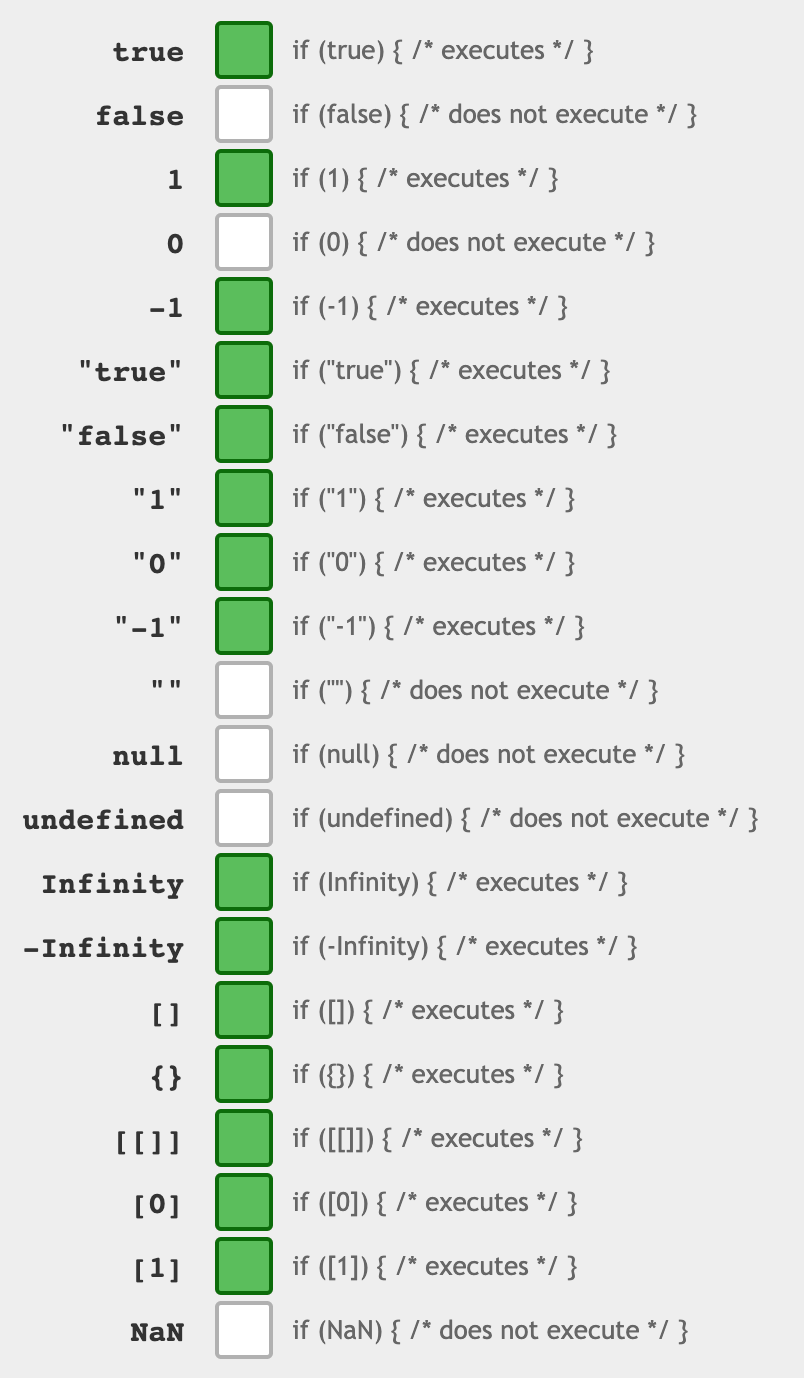Image resolution: width=804 pixels, height=1378 pixels.
Task: Click the empty box beside undefined
Action: tap(243, 818)
